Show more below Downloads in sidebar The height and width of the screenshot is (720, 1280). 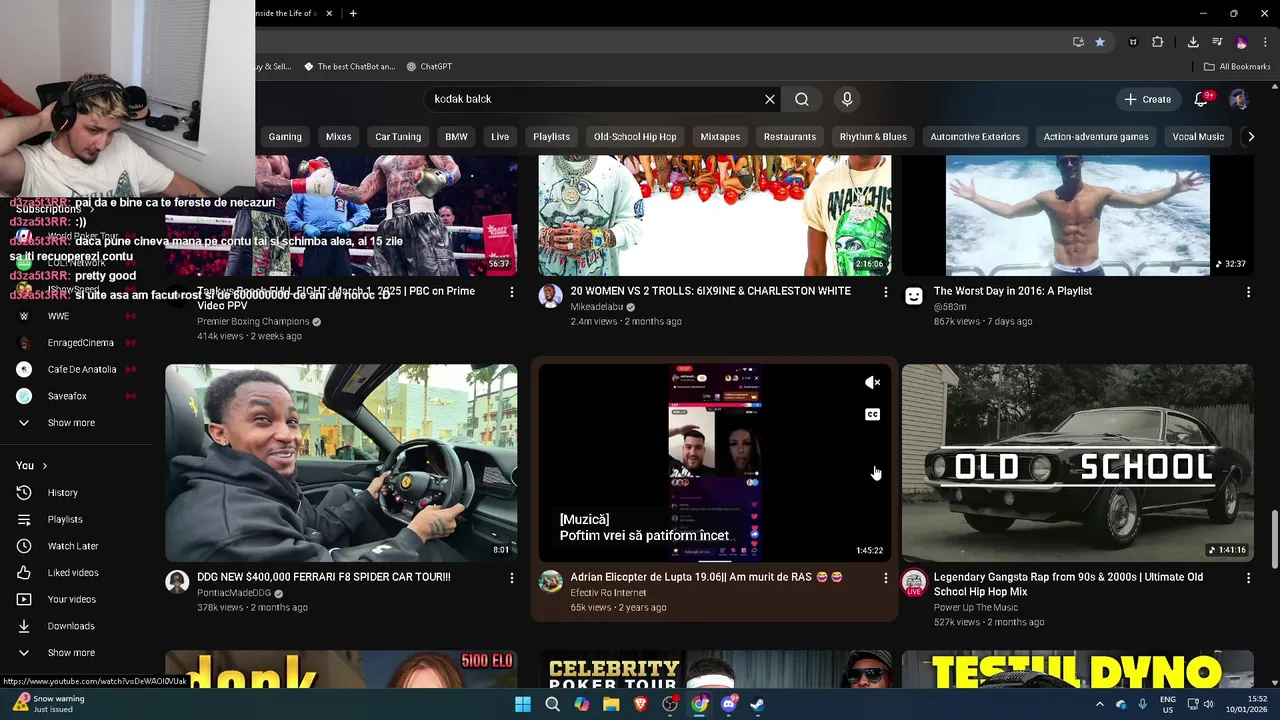[x=71, y=653]
